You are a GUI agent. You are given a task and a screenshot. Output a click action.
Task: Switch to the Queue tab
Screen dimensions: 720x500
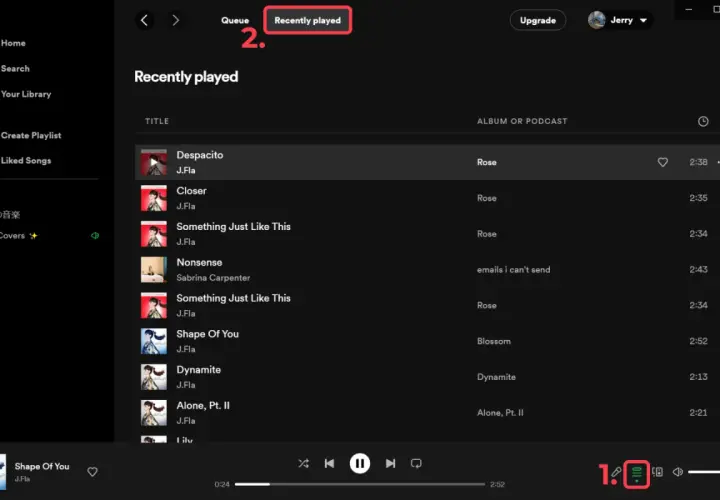[235, 20]
